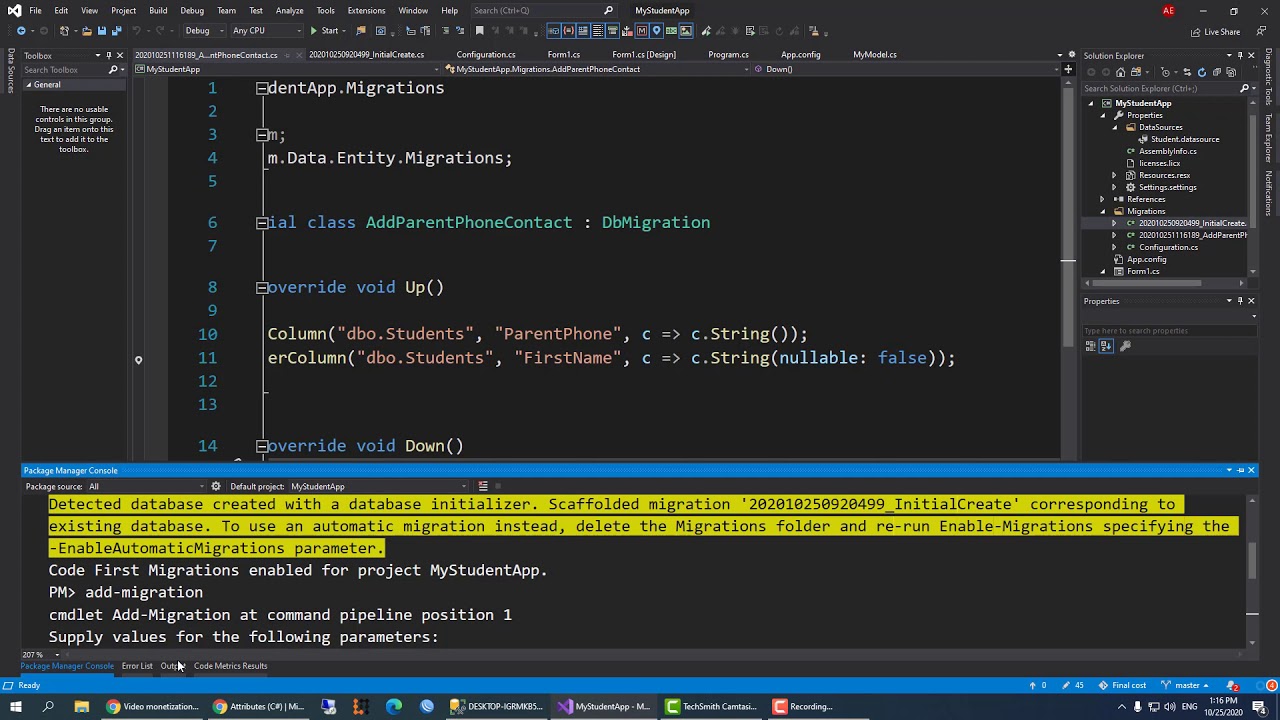Image resolution: width=1280 pixels, height=720 pixels.
Task: Click the Solution Explorer Refresh icon
Action: [1202, 72]
